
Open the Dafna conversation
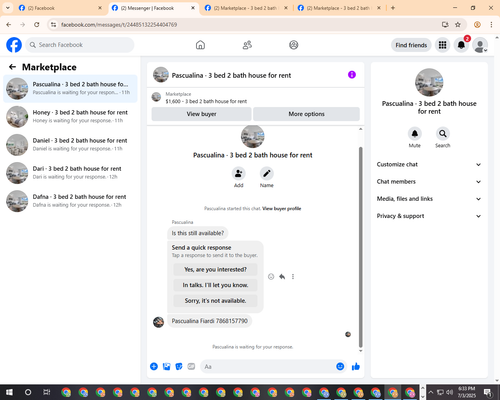(70, 201)
